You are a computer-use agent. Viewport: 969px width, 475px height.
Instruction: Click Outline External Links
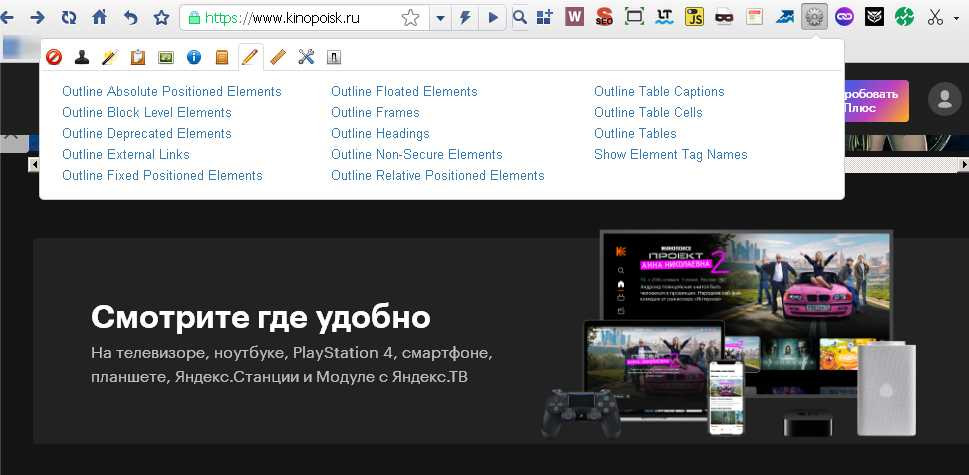click(x=126, y=154)
